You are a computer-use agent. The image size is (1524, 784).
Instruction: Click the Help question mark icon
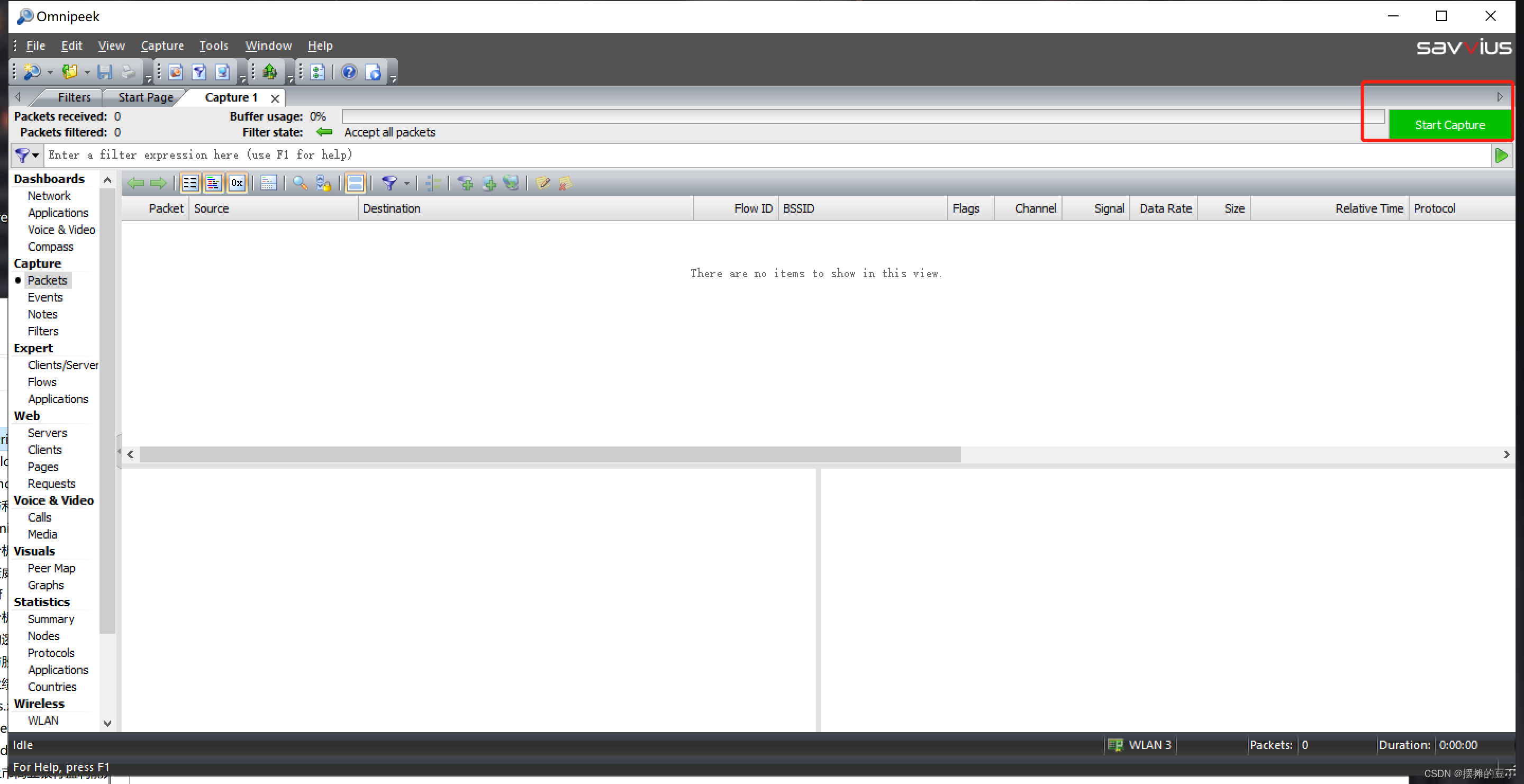pos(349,72)
